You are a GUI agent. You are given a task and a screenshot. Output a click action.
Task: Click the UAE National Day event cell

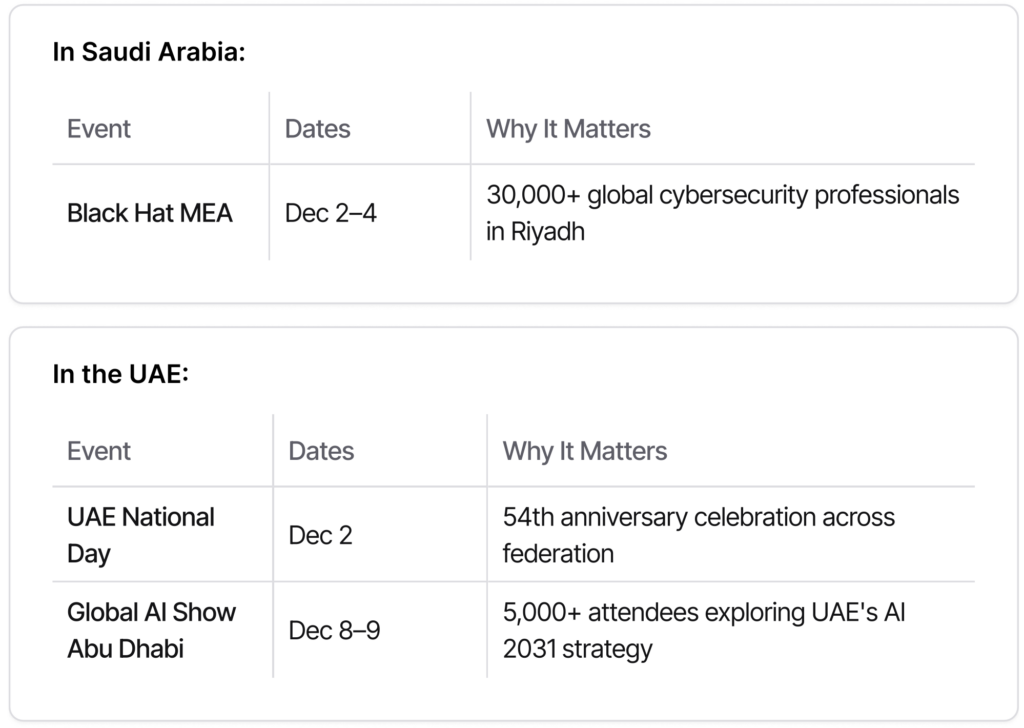[140, 535]
